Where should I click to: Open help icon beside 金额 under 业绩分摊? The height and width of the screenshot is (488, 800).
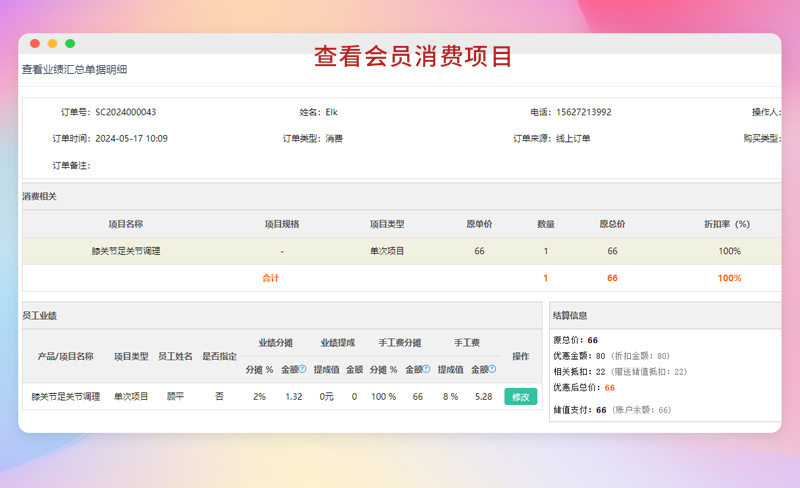coord(303,369)
